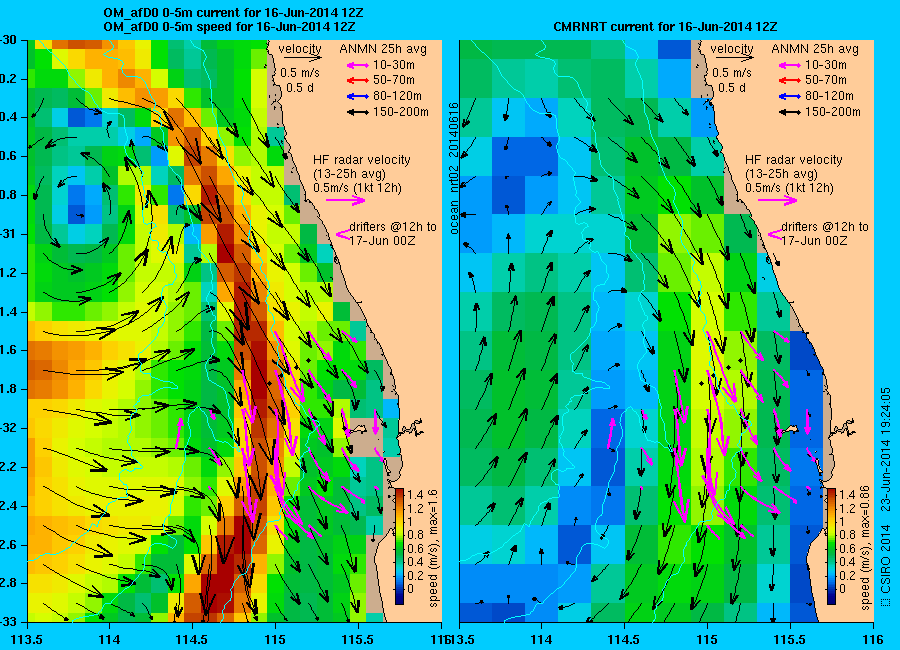Click the speed color bar in right panel

pos(831,546)
